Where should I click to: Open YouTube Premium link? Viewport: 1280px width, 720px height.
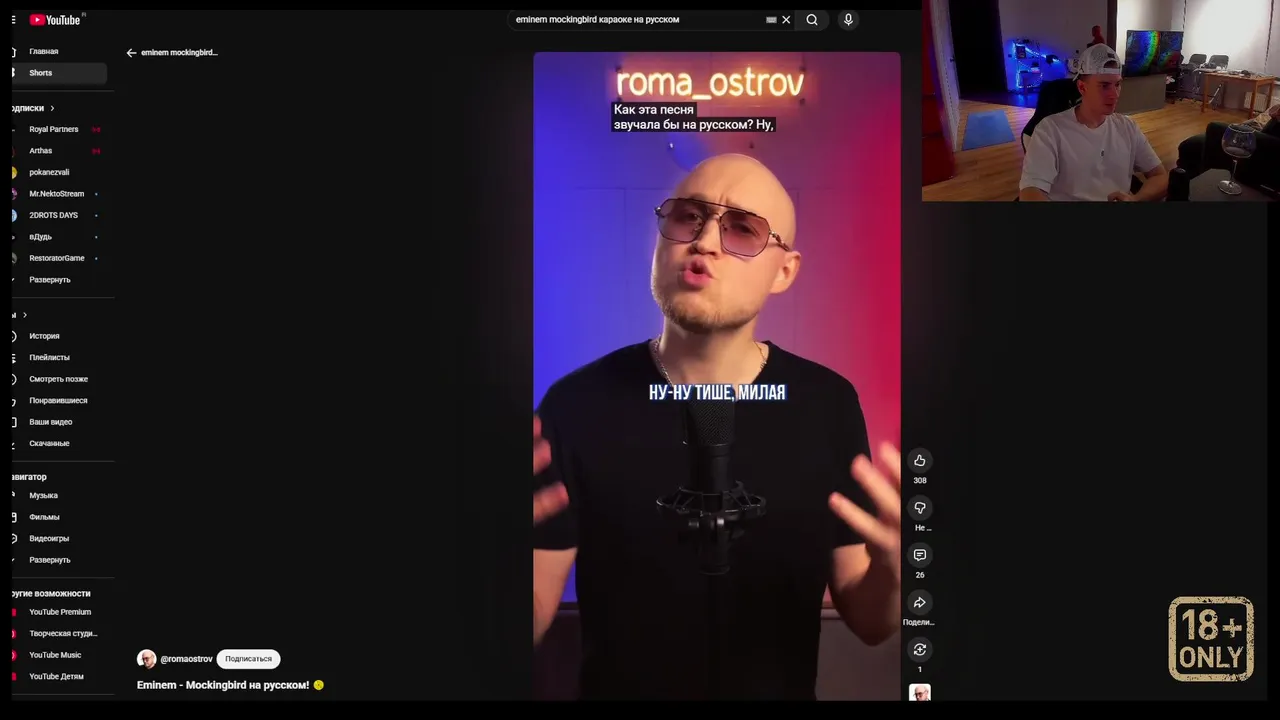(x=60, y=612)
